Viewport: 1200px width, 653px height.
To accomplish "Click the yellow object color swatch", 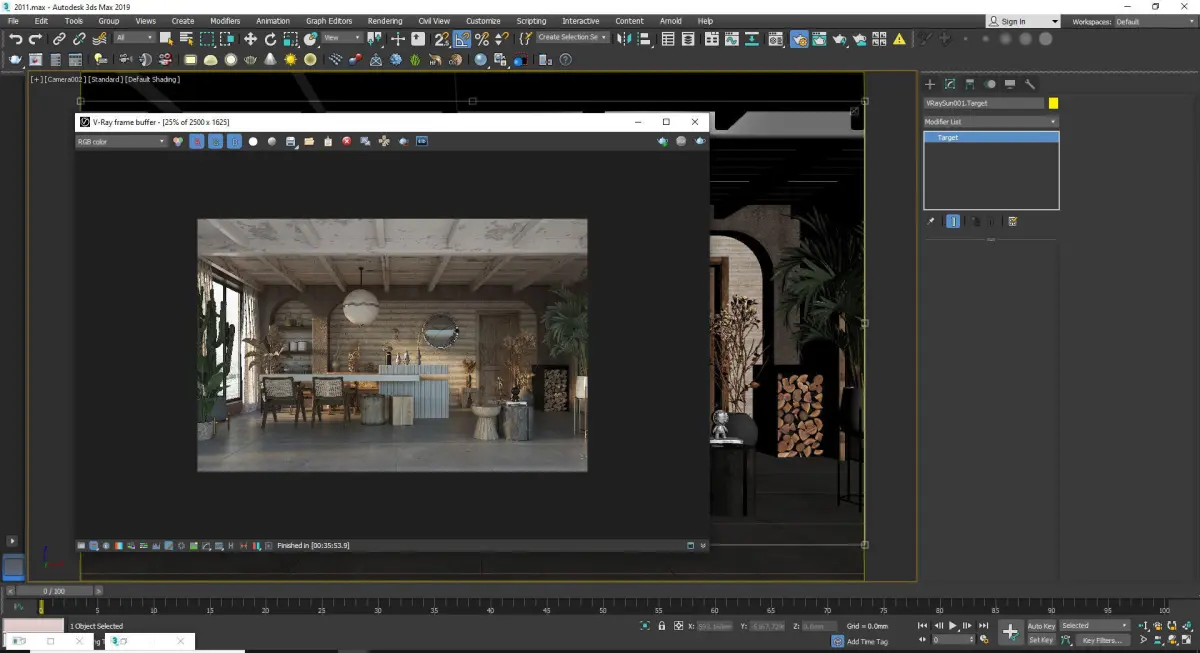I will (1053, 103).
